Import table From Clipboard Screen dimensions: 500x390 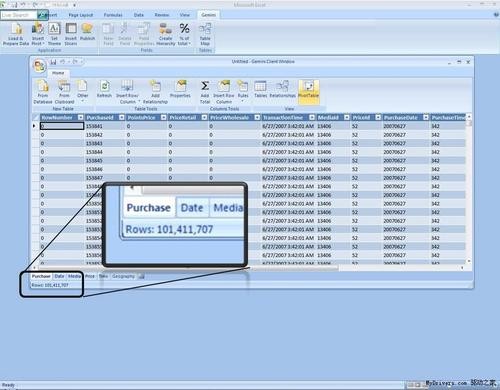coord(64,92)
